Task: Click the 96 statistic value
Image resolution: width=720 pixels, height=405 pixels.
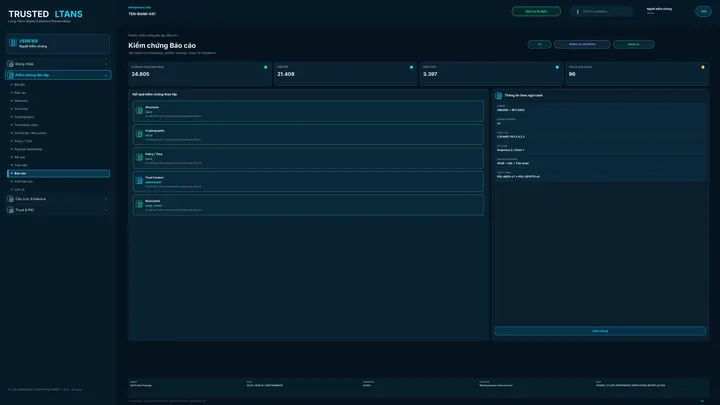Action: pyautogui.click(x=572, y=74)
